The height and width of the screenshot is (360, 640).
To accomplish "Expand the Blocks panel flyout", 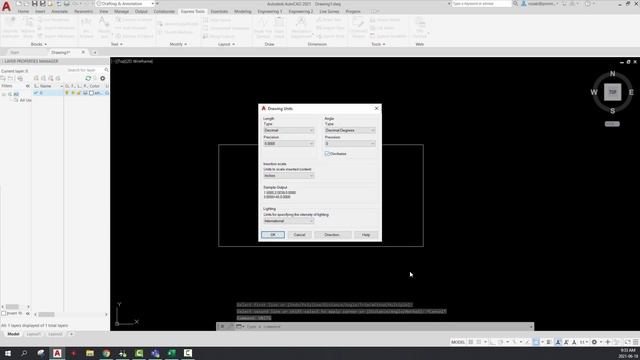I will (39, 44).
